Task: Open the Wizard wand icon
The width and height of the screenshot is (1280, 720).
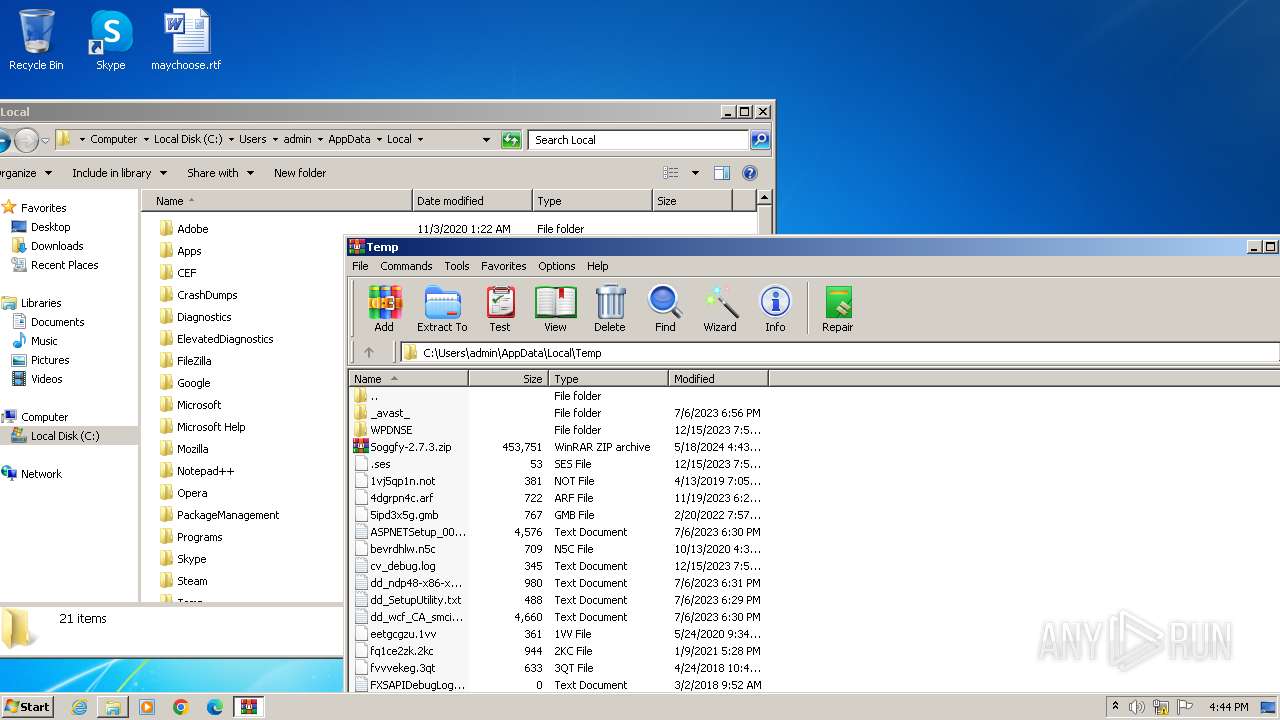Action: (x=720, y=309)
